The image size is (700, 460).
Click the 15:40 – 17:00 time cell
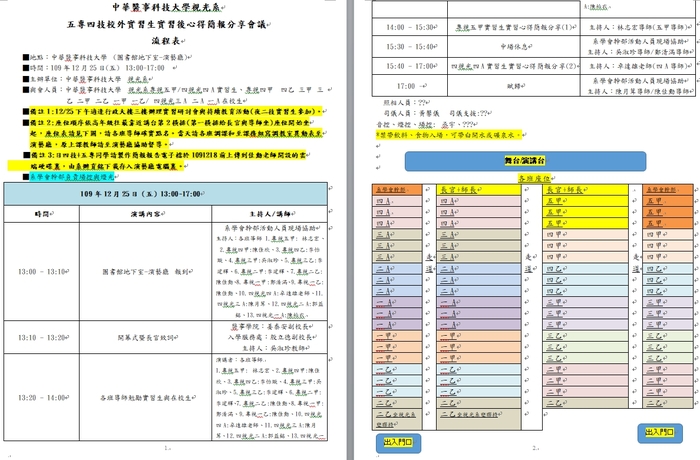[x=409, y=66]
